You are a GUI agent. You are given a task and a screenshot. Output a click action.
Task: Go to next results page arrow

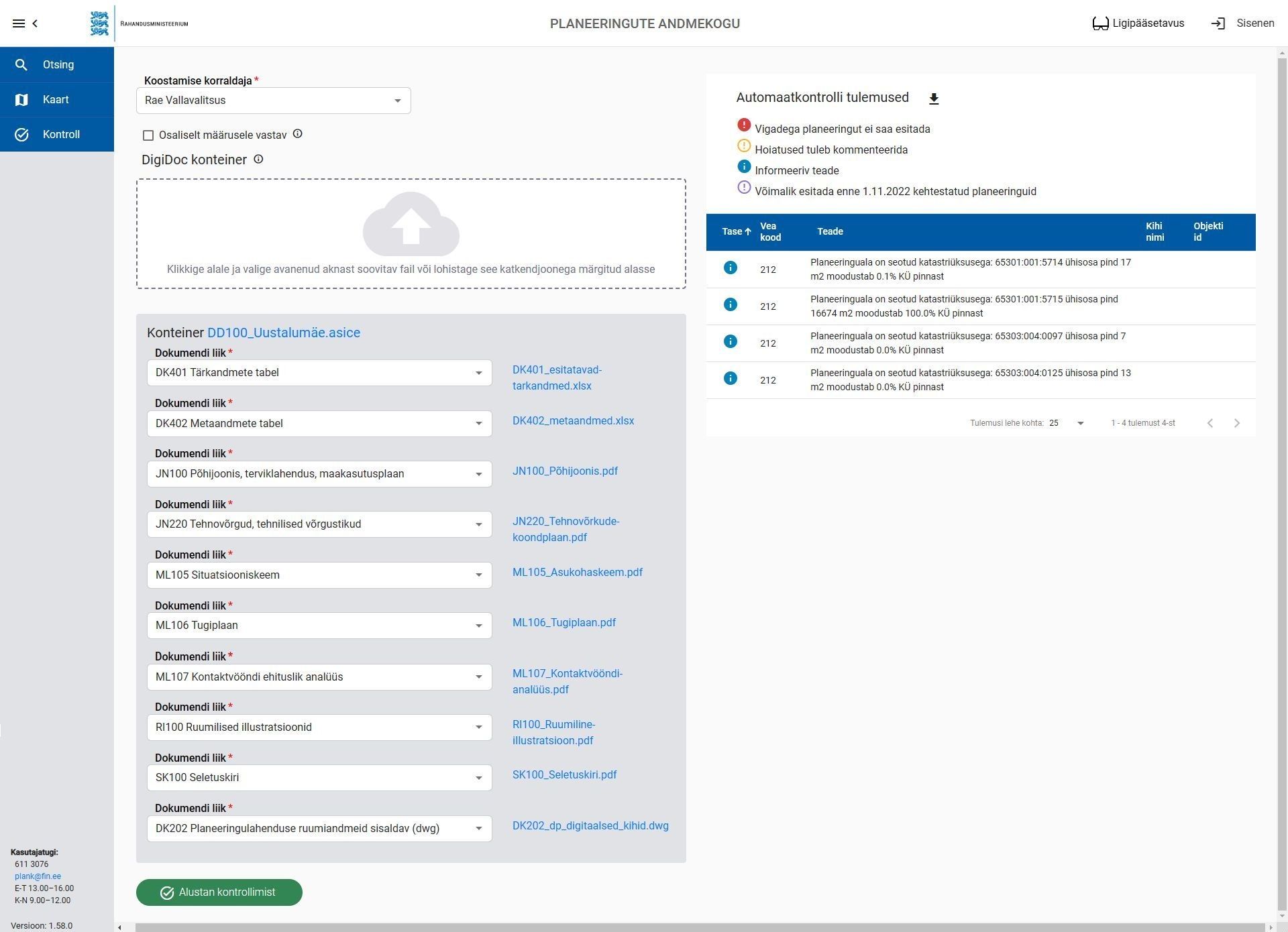click(1236, 423)
